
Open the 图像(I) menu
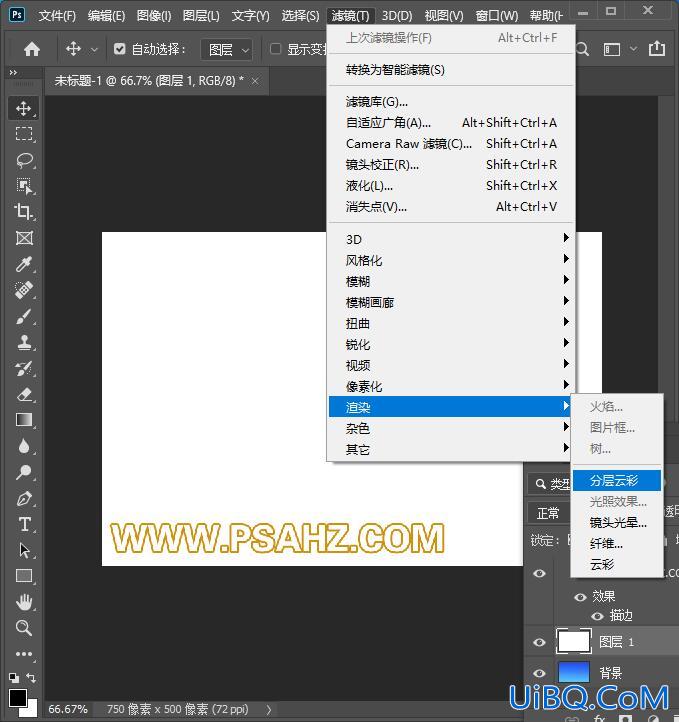(154, 16)
